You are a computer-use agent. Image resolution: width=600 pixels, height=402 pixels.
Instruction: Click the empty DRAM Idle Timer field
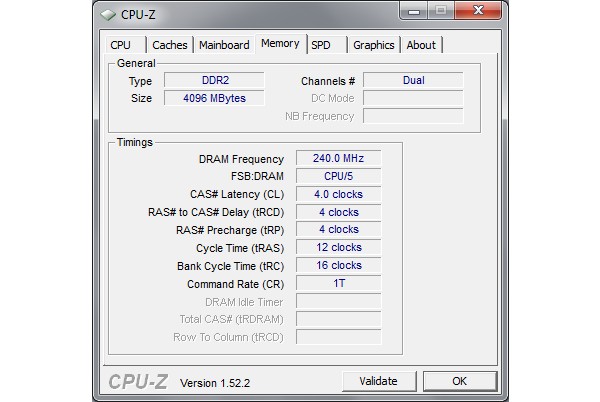click(339, 301)
